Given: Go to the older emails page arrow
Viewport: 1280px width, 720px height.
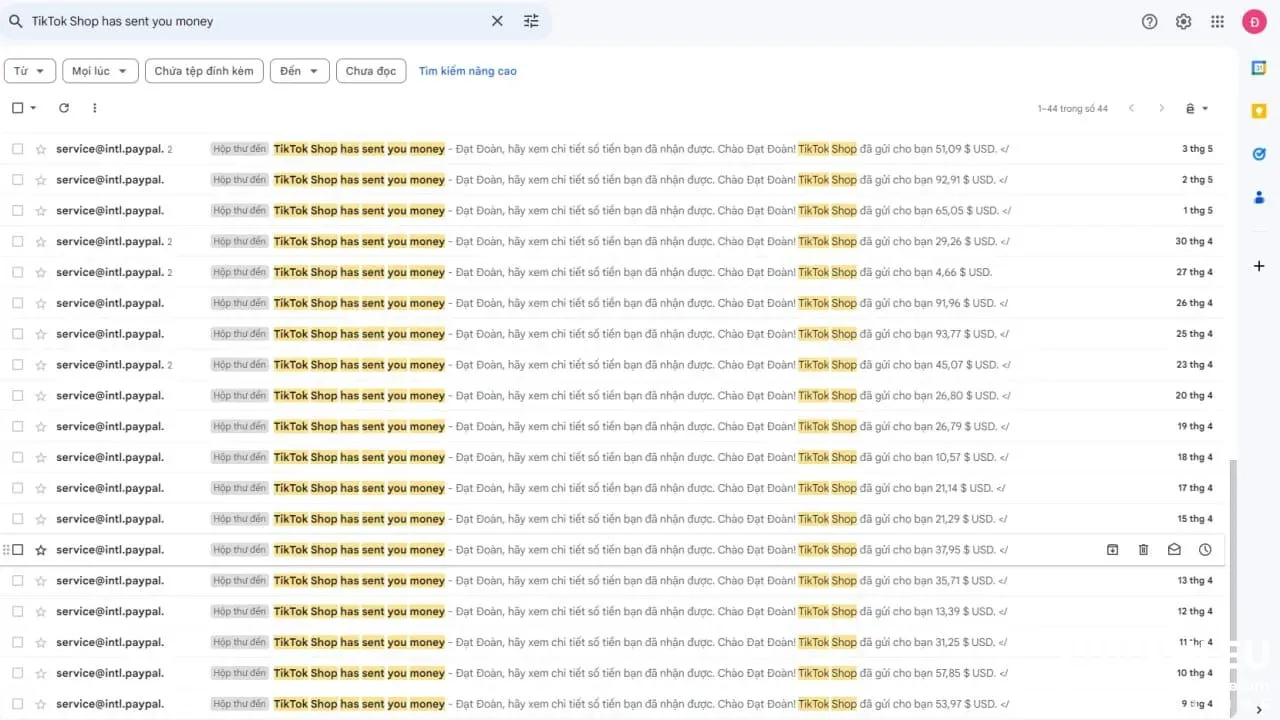Looking at the screenshot, I should tap(1161, 108).
